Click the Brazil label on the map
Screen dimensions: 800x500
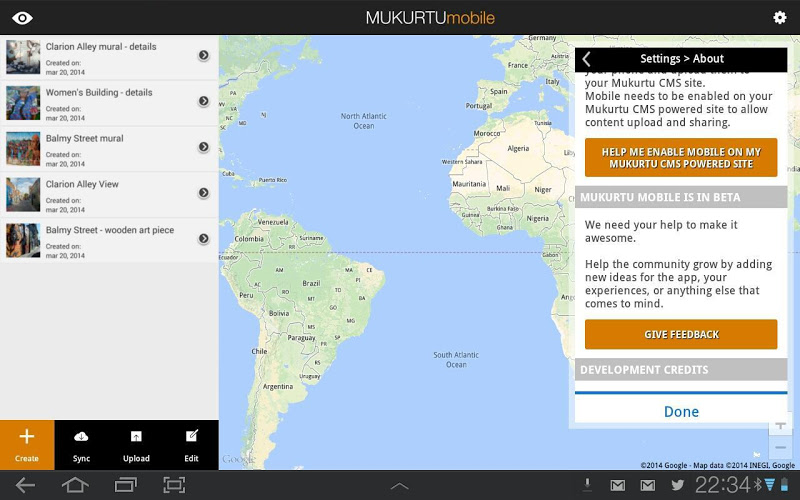coord(311,283)
